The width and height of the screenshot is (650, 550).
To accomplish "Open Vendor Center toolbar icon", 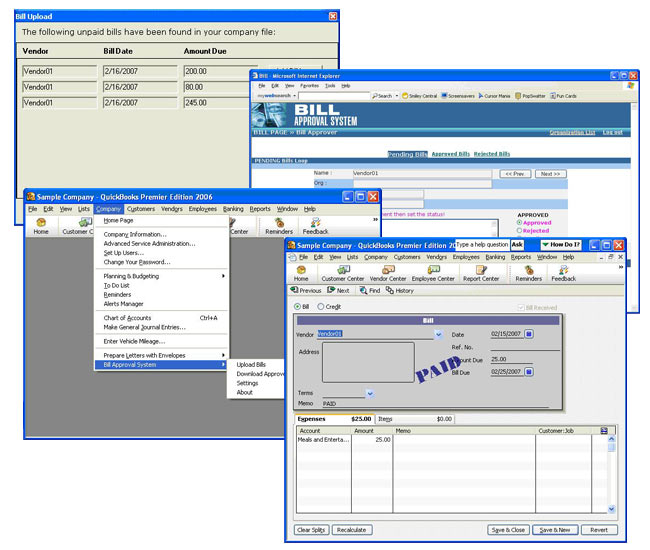I will (x=388, y=274).
